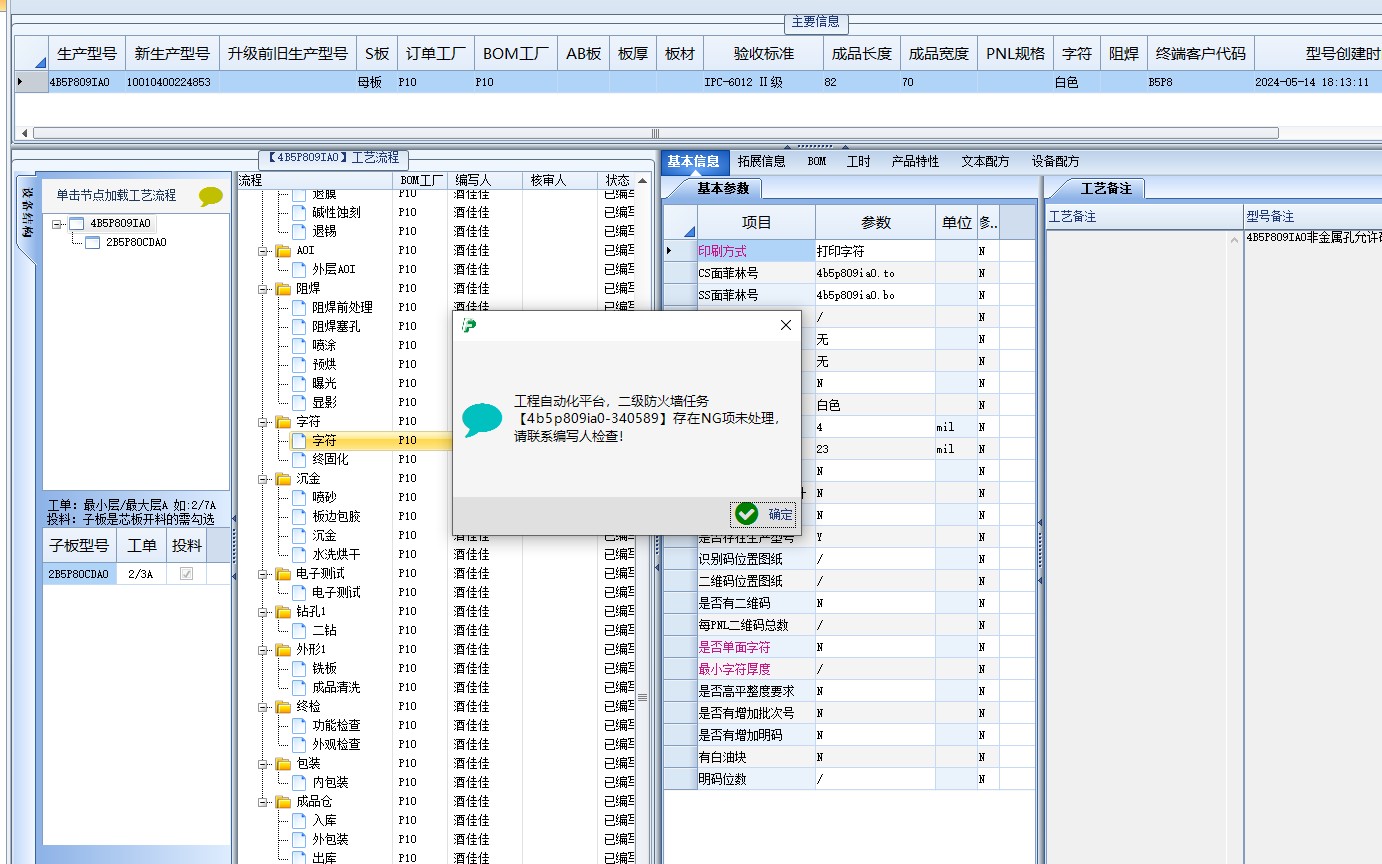This screenshot has height=864, width=1382.
Task: Select the 显影 process step
Action: (324, 402)
